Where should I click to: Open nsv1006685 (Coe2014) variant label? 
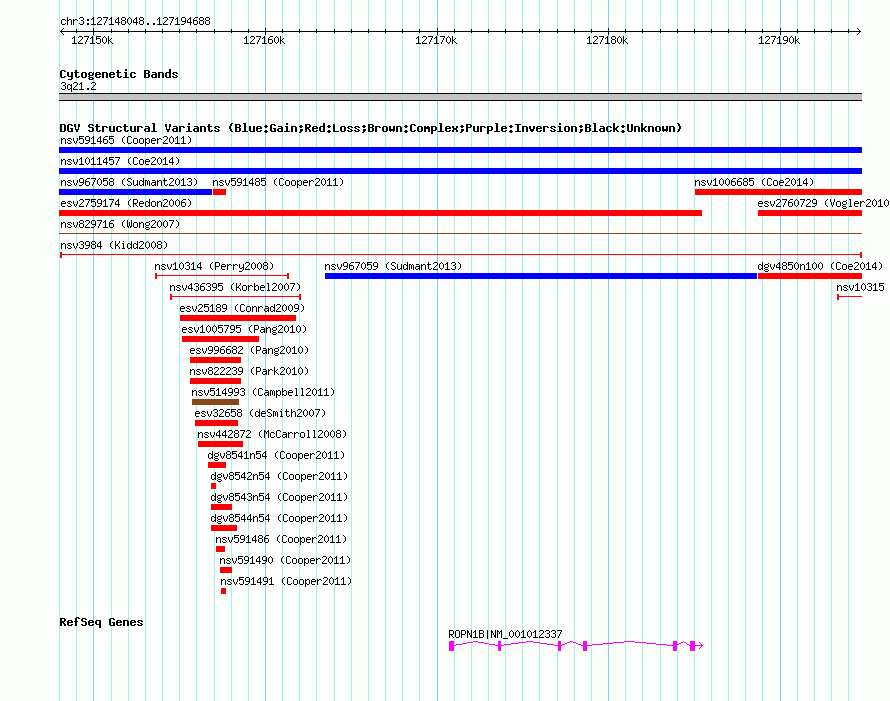(754, 182)
